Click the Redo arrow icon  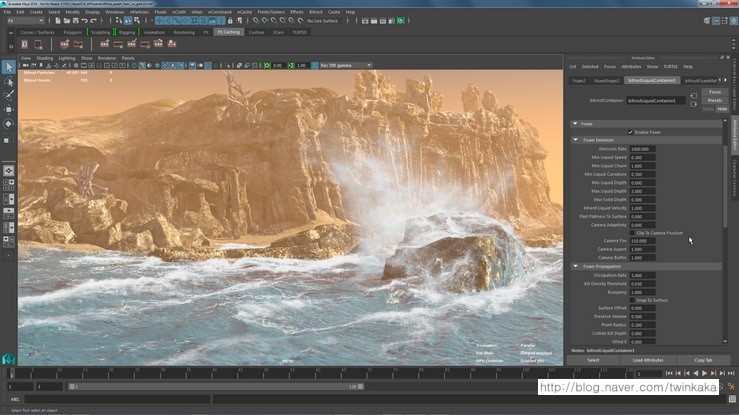(x=93, y=21)
